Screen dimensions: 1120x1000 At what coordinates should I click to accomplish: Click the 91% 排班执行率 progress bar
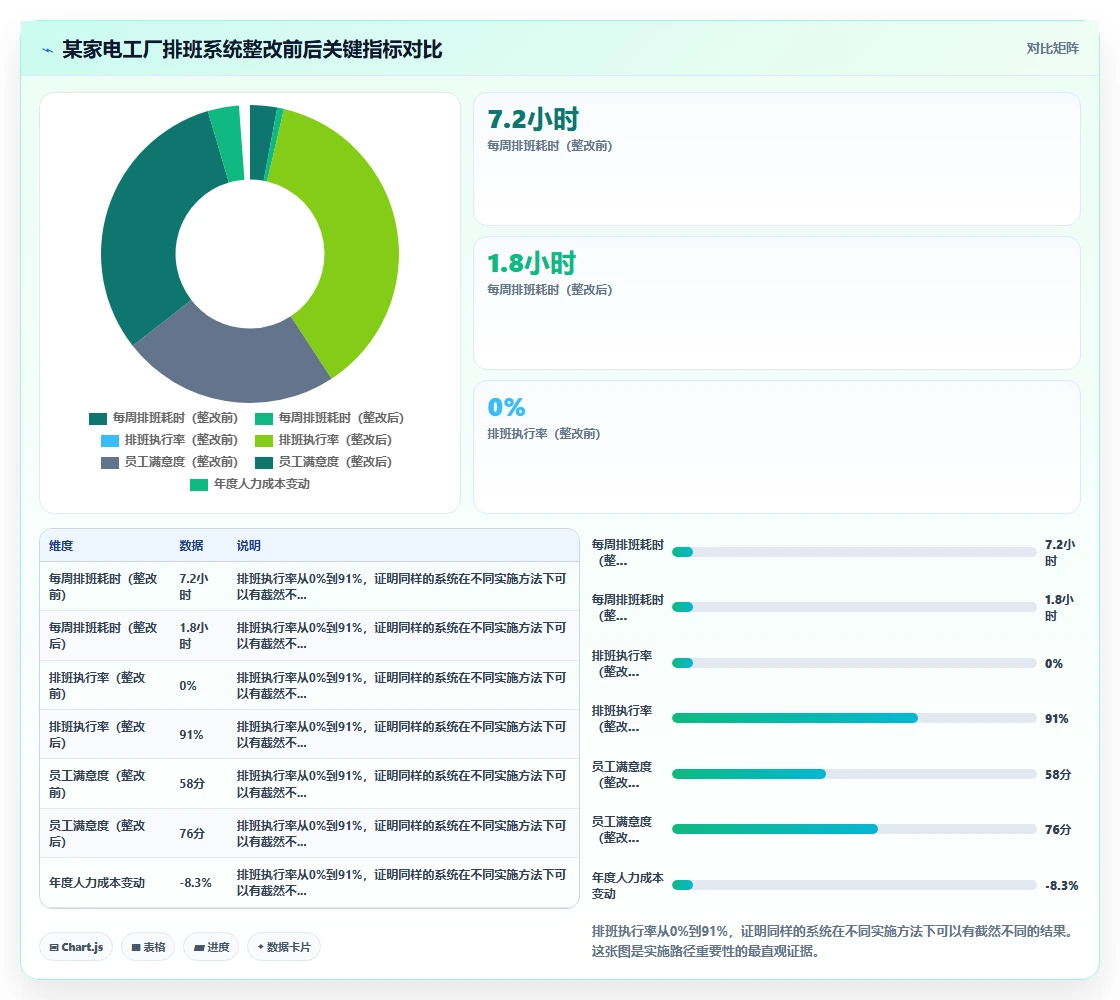click(x=854, y=718)
